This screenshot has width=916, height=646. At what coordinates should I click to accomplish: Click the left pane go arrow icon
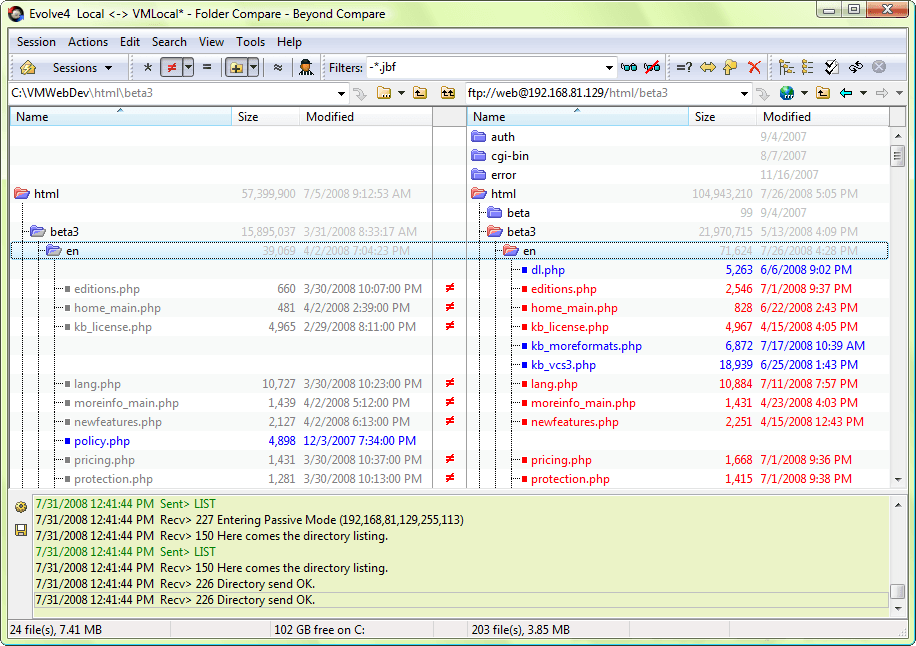coord(359,93)
